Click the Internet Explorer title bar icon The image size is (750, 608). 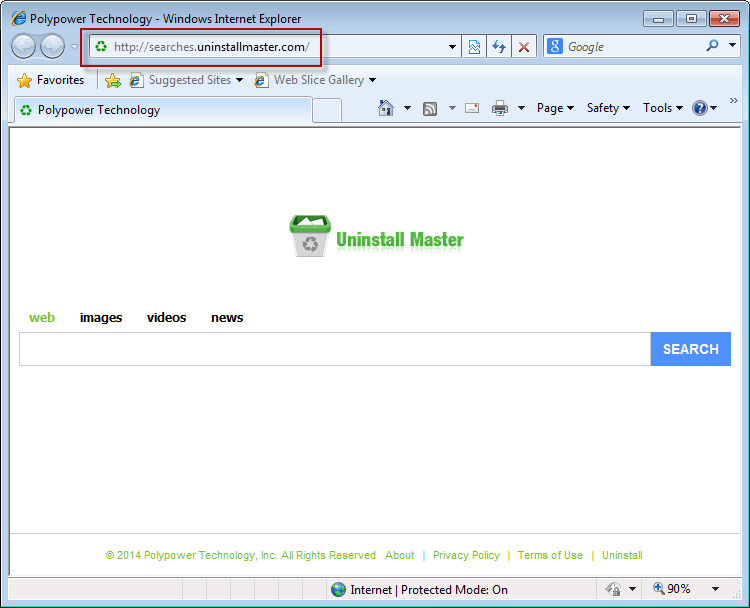tap(19, 19)
